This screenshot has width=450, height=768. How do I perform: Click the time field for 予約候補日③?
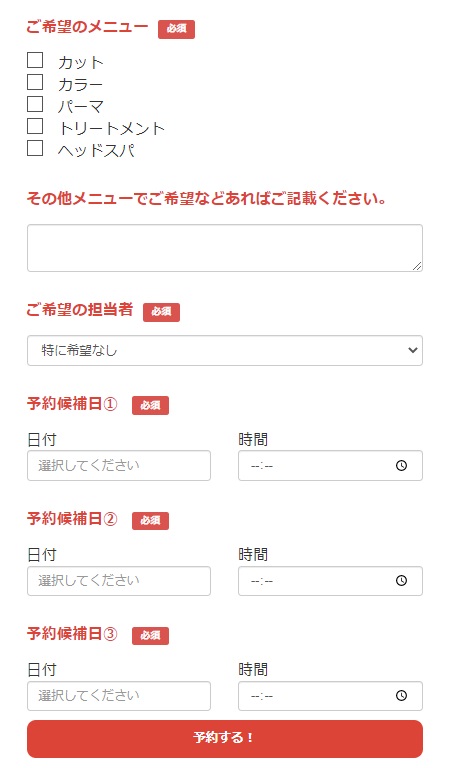330,696
